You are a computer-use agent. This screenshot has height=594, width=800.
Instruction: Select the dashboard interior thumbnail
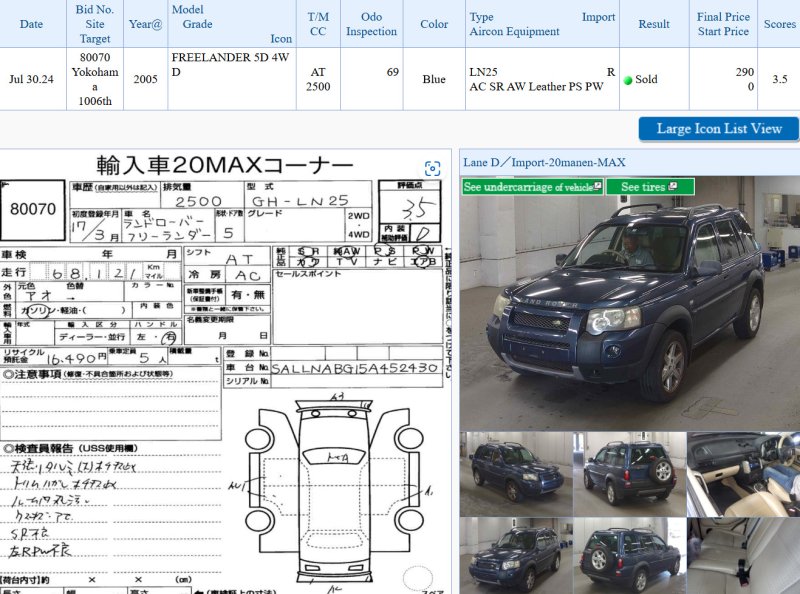[742, 473]
